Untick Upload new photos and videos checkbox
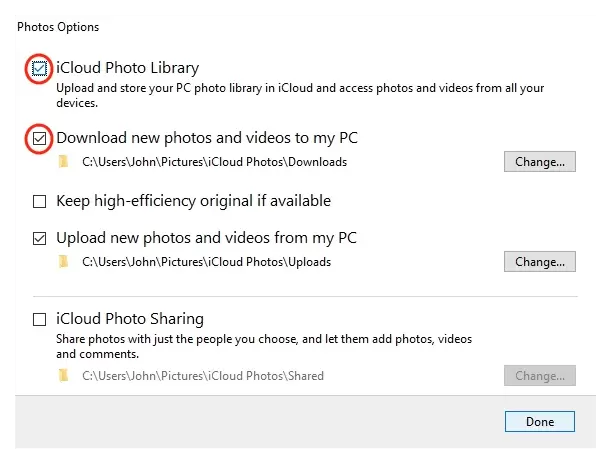Image resolution: width=611 pixels, height=464 pixels. (40, 239)
